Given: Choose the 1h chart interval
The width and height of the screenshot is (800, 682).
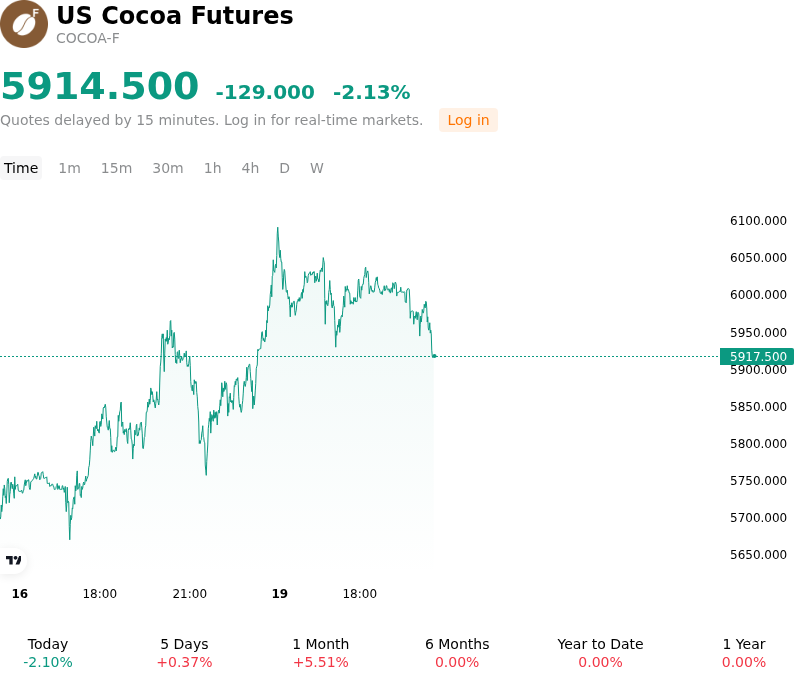Looking at the screenshot, I should pyautogui.click(x=212, y=168).
